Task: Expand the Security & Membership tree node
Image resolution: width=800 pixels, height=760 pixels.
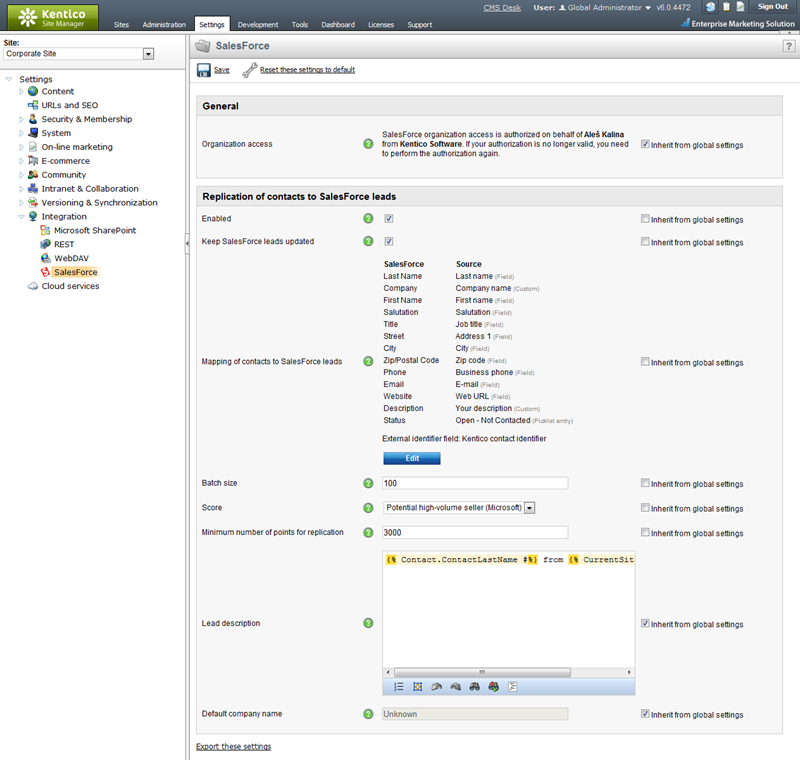Action: (21, 119)
